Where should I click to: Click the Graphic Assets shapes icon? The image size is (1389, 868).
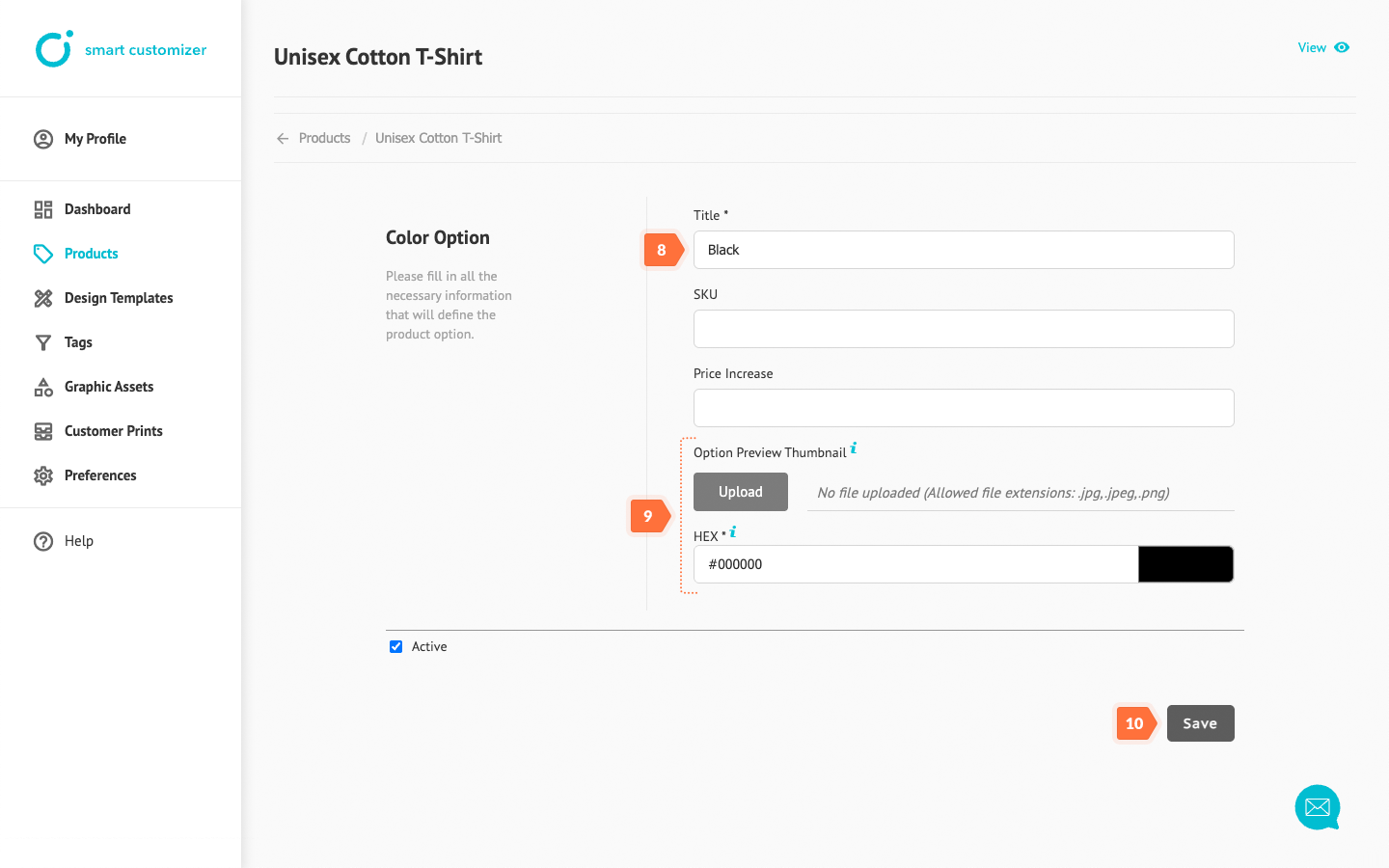pos(43,387)
